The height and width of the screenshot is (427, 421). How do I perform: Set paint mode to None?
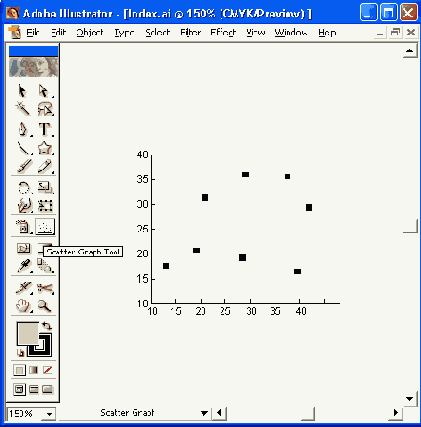[x=48, y=370]
